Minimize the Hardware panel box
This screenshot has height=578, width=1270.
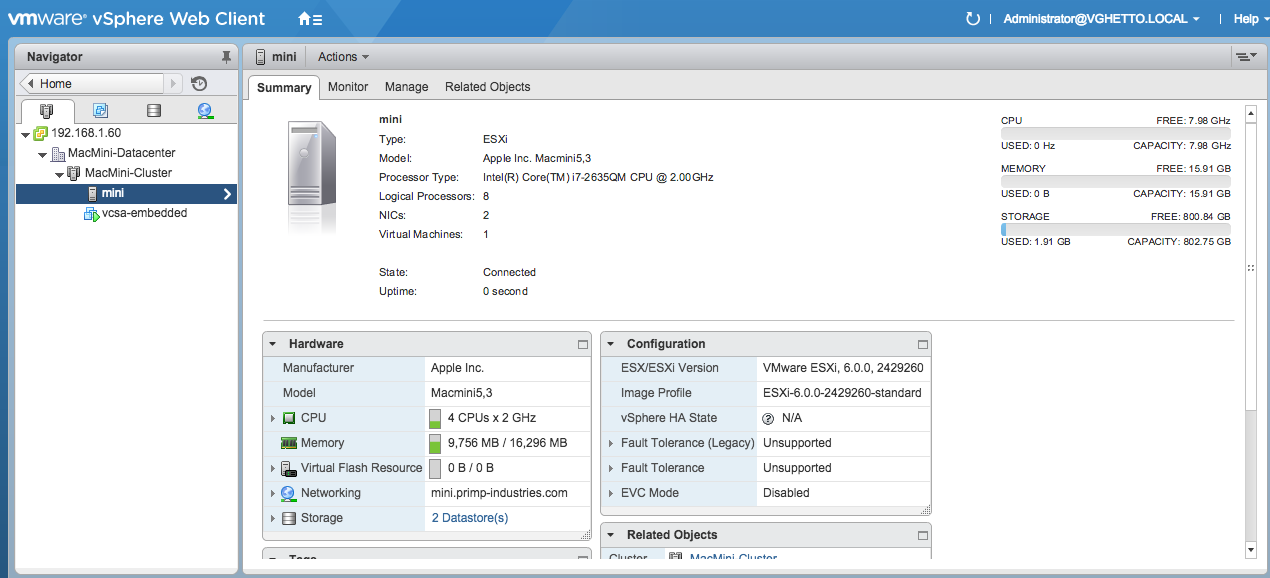click(583, 344)
